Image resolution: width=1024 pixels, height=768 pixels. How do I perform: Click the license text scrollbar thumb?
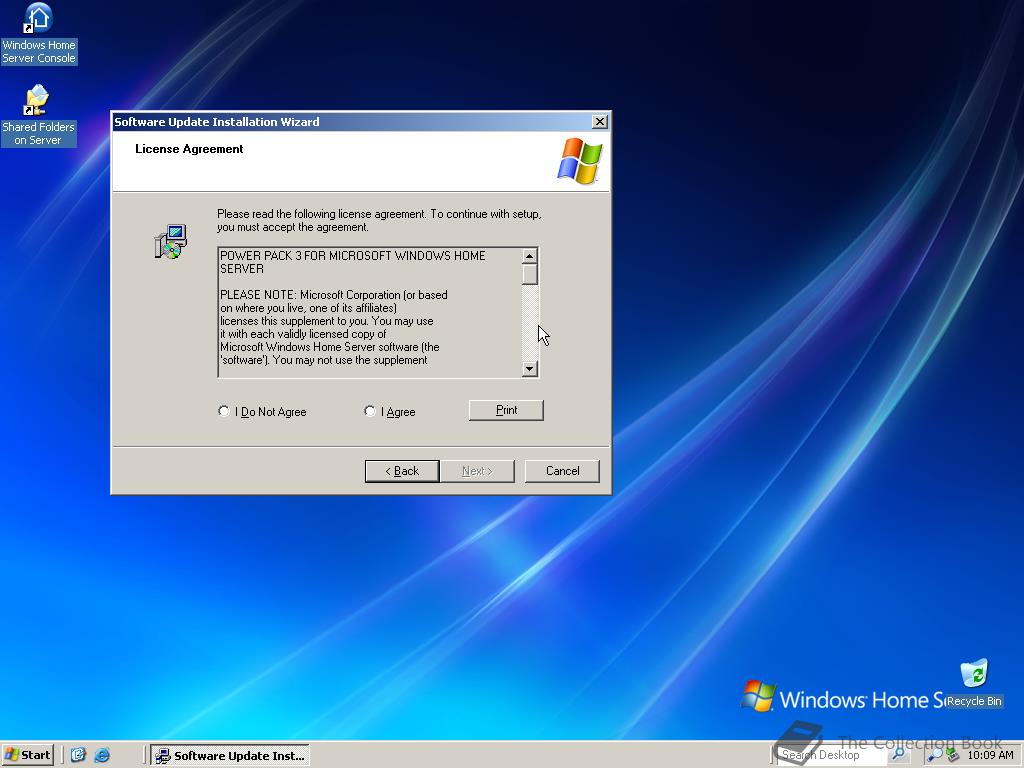pyautogui.click(x=530, y=274)
